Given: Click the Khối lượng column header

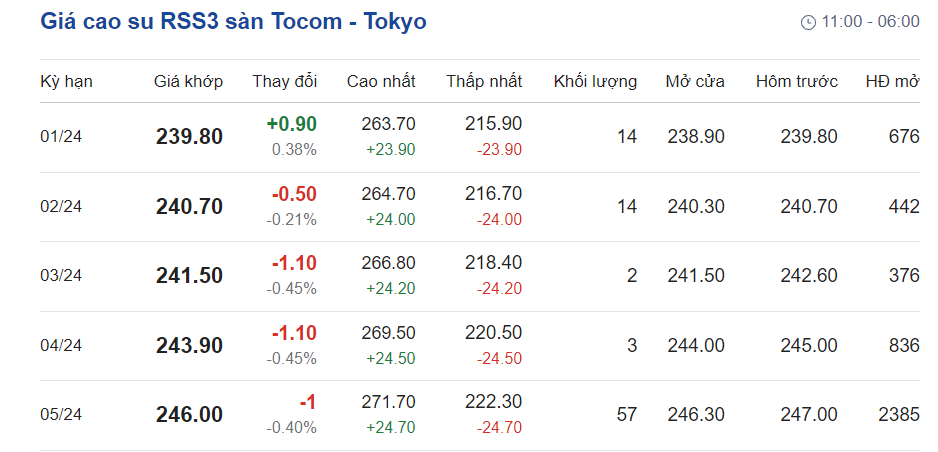Looking at the screenshot, I should pyautogui.click(x=595, y=82).
